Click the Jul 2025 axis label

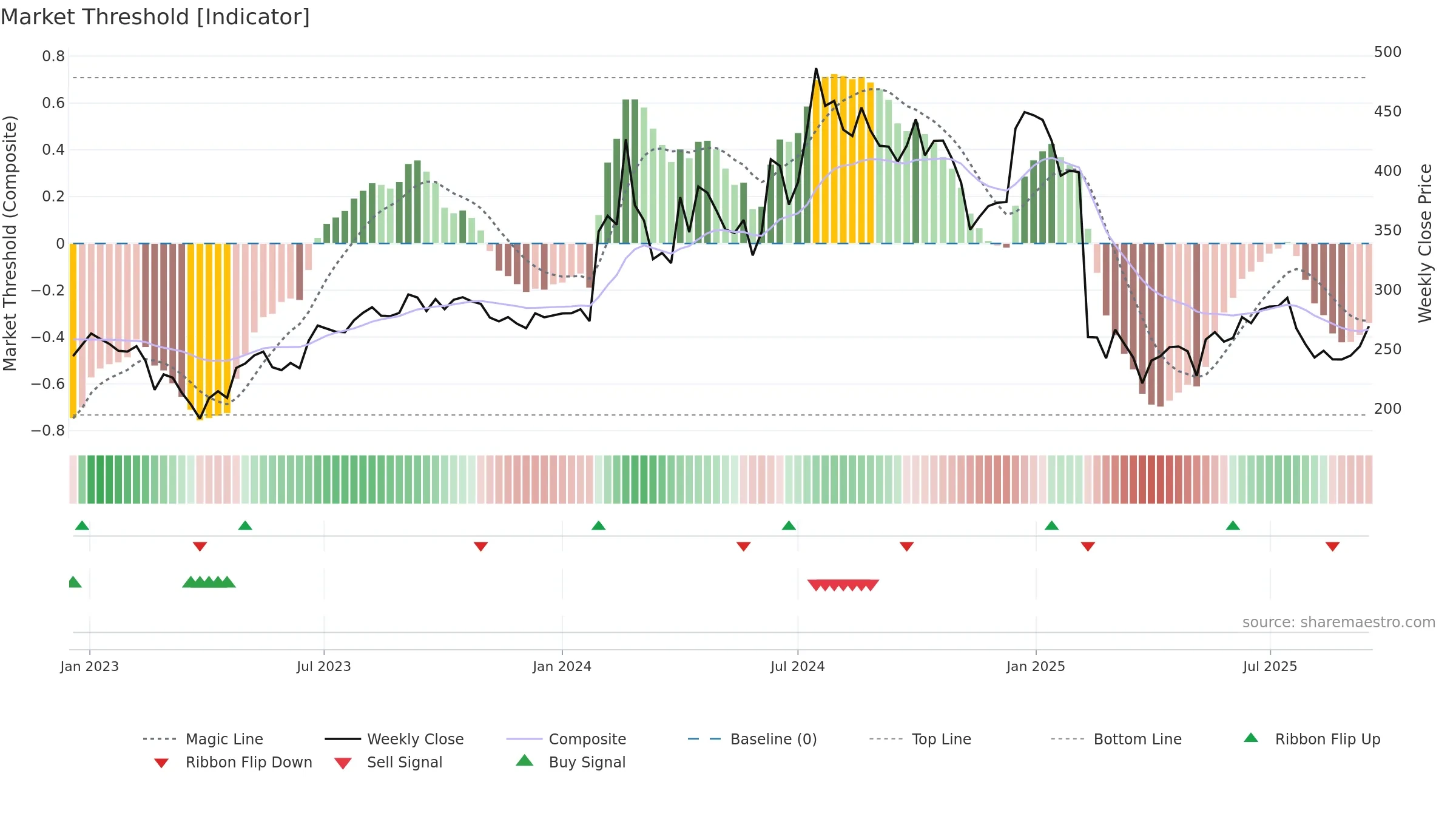(1270, 666)
